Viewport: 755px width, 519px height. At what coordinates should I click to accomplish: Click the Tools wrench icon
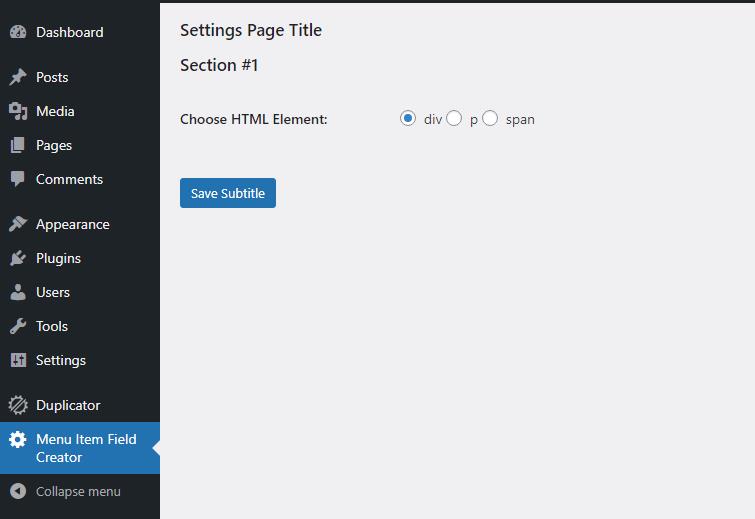coord(18,326)
